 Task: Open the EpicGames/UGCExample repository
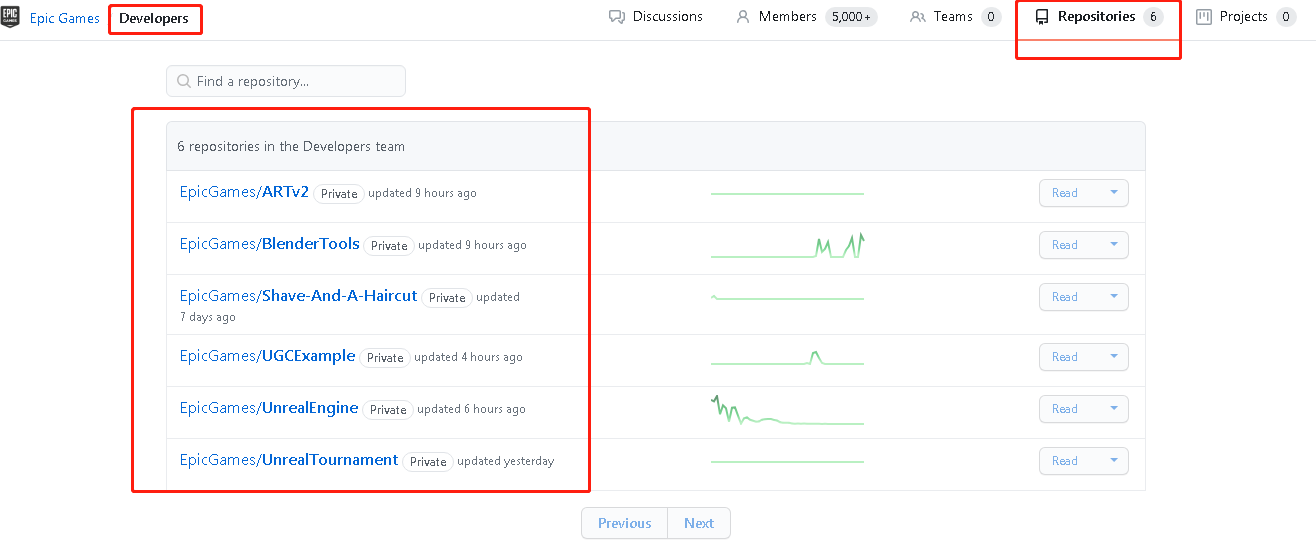(268, 356)
